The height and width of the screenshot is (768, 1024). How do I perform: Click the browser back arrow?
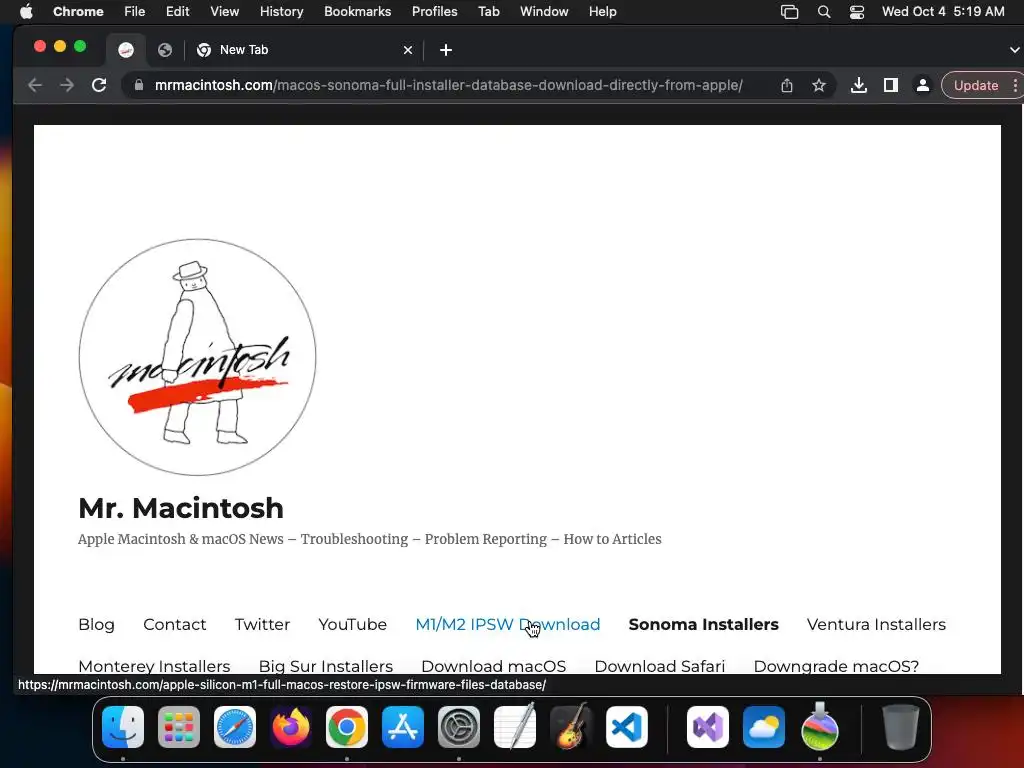[35, 85]
